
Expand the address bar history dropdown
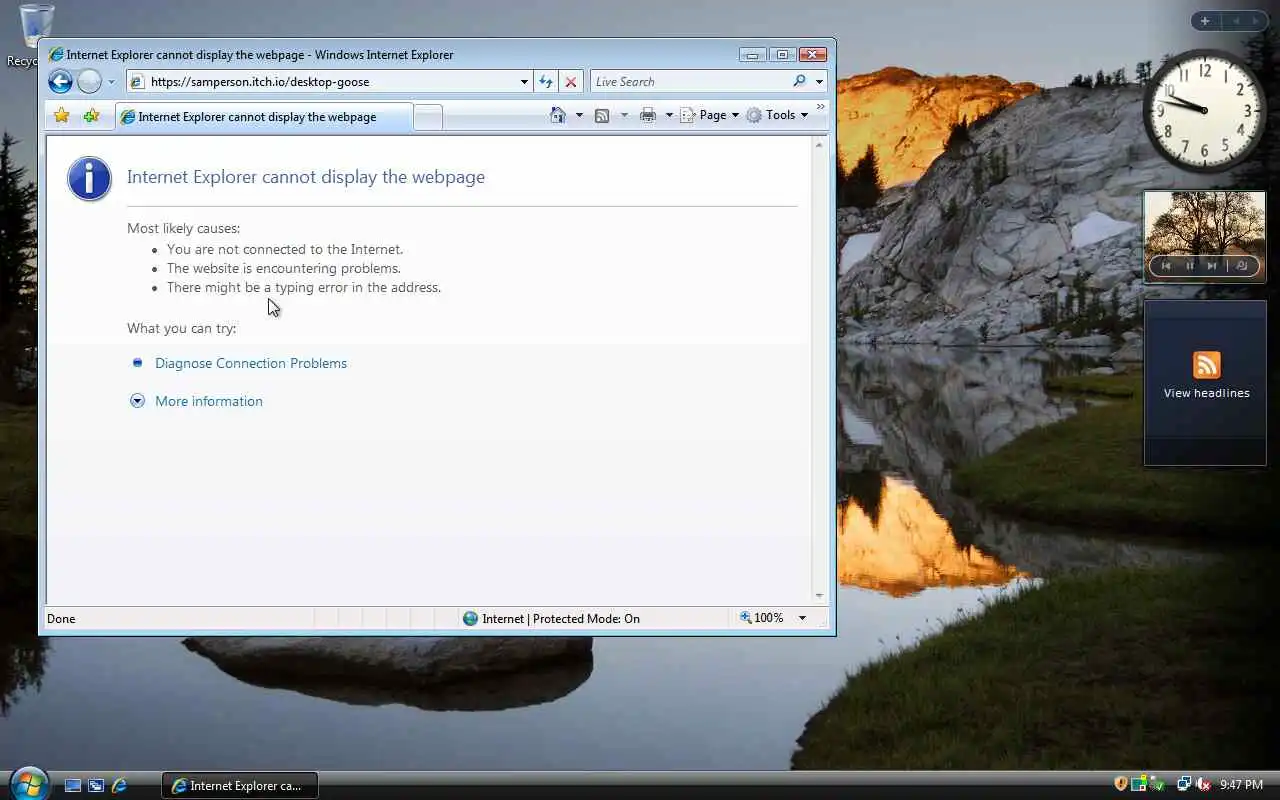[x=524, y=82]
